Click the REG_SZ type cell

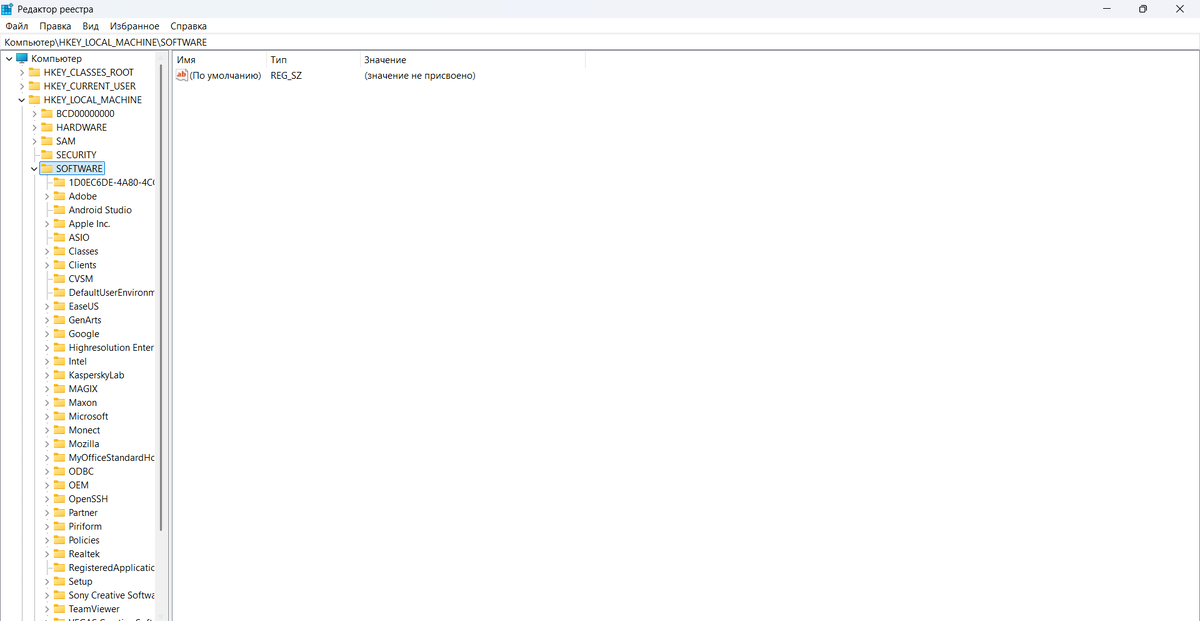click(286, 75)
